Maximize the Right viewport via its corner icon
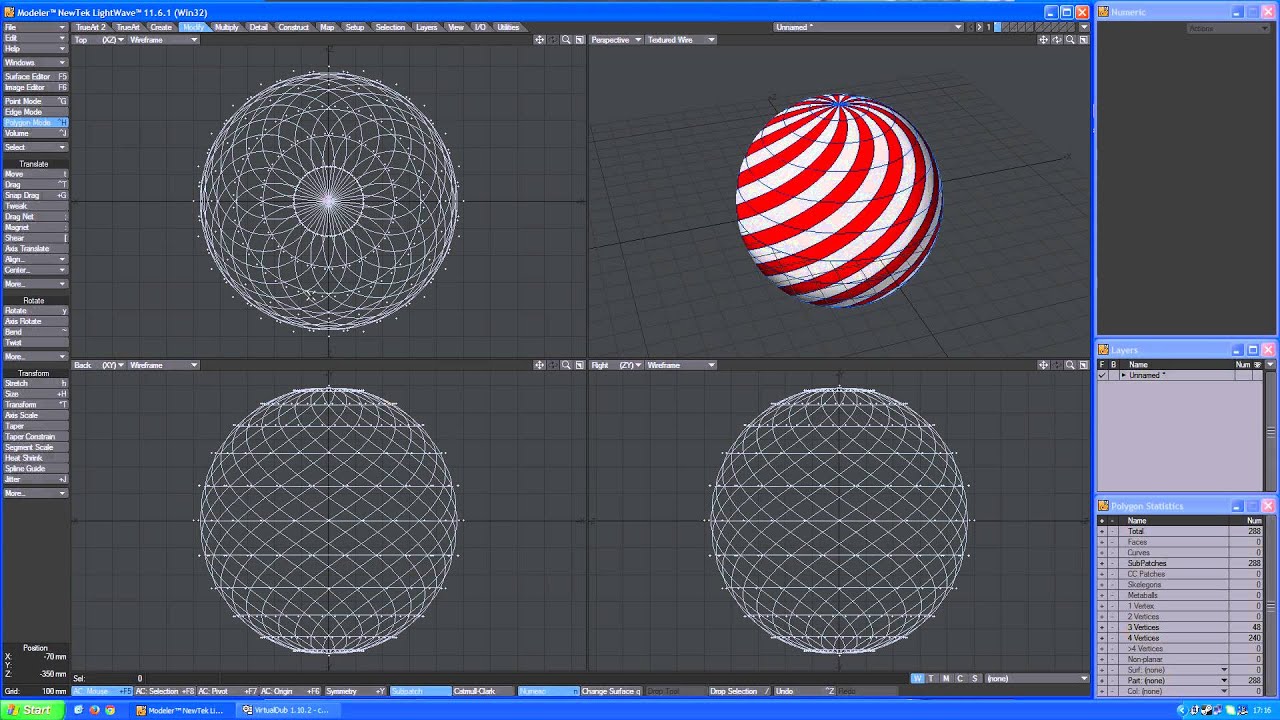This screenshot has width=1280, height=720. coord(1083,365)
